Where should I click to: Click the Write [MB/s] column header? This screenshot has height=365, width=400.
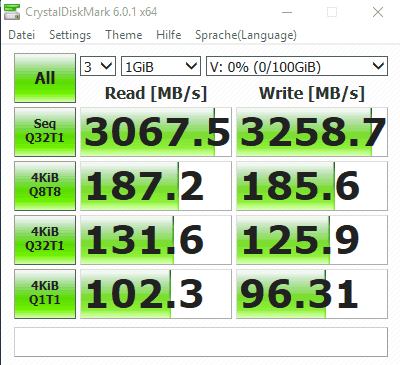pos(312,93)
